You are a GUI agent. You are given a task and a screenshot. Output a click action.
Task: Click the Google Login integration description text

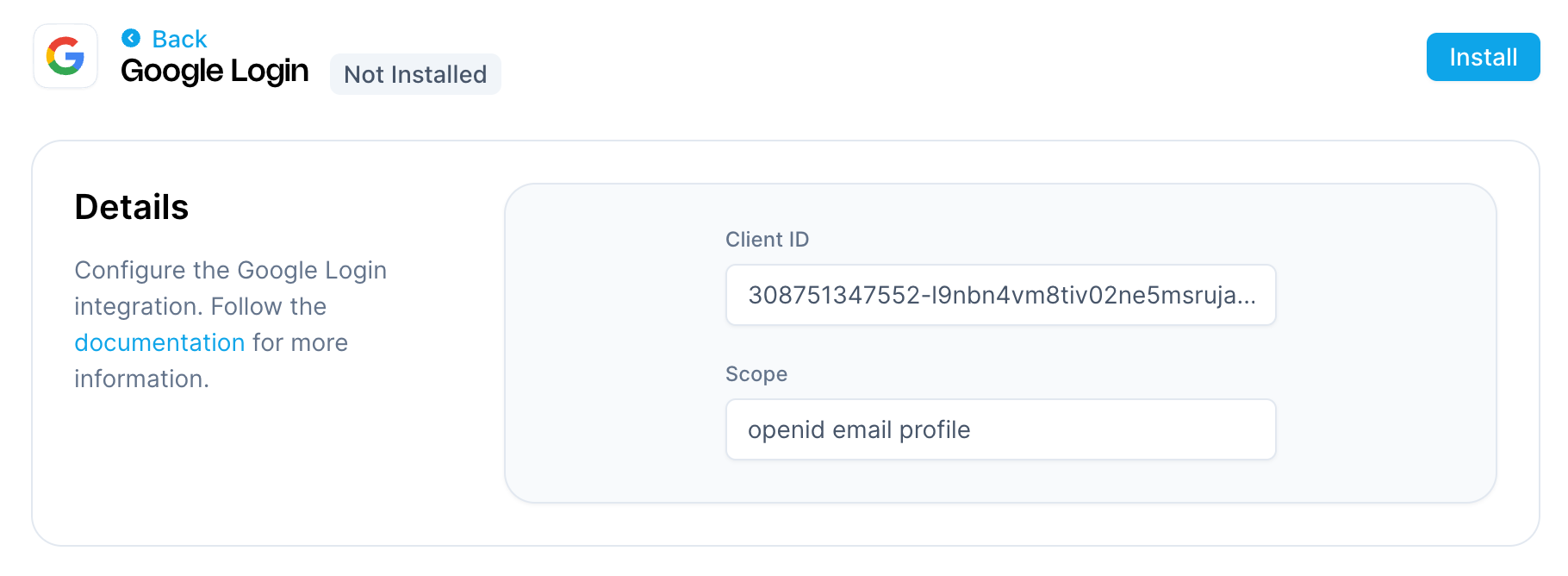pyautogui.click(x=230, y=323)
